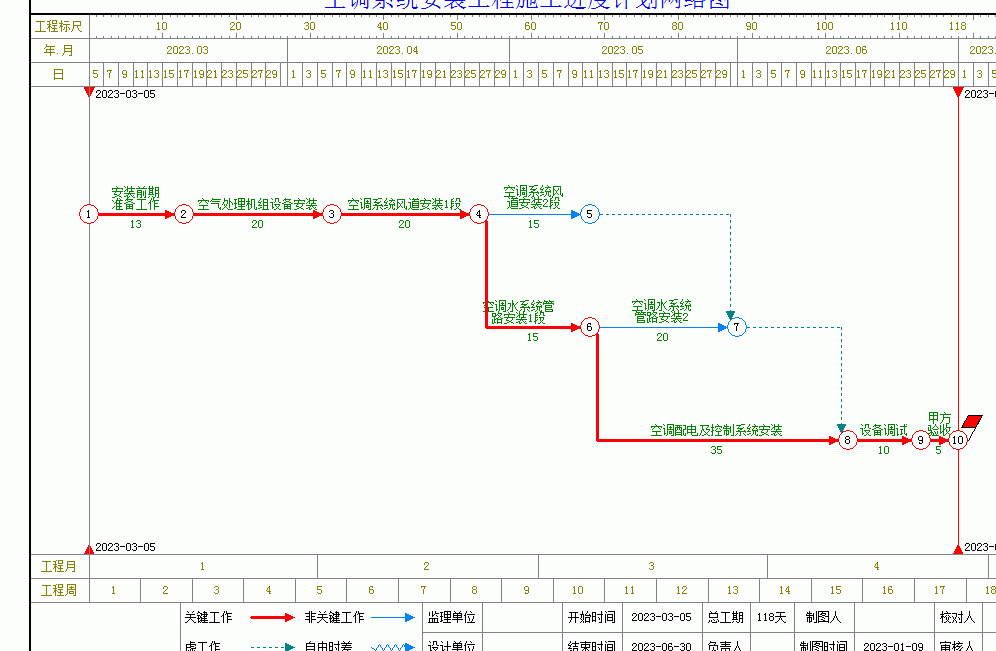Select node 1 circle in network diagram
The width and height of the screenshot is (996, 651).
(89, 214)
